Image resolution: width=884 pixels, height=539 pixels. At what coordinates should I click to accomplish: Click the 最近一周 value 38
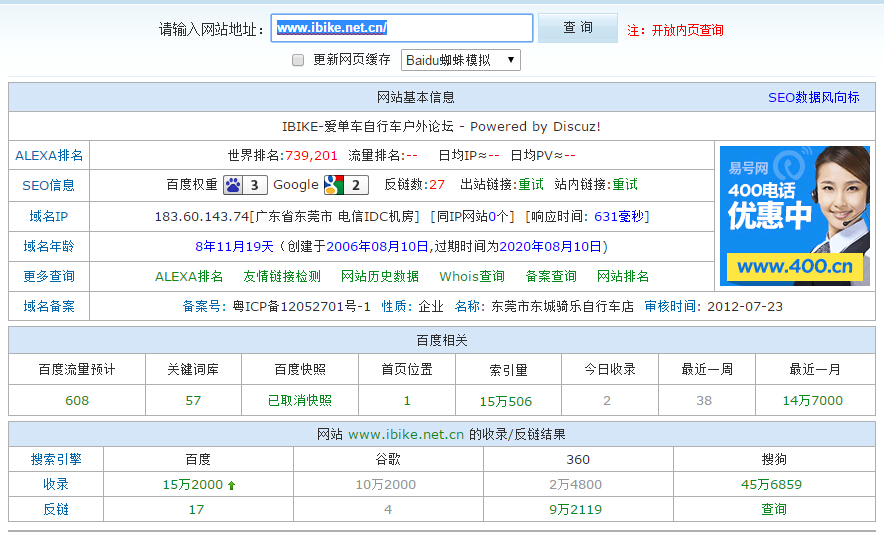(704, 401)
